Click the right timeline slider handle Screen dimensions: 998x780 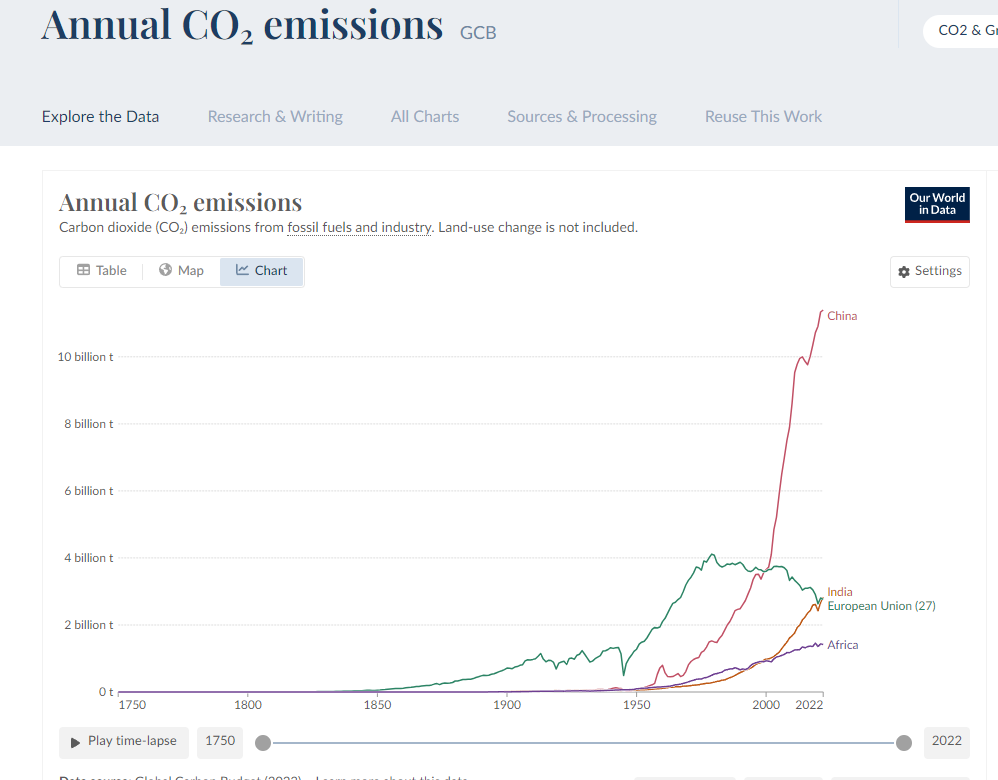coord(904,742)
